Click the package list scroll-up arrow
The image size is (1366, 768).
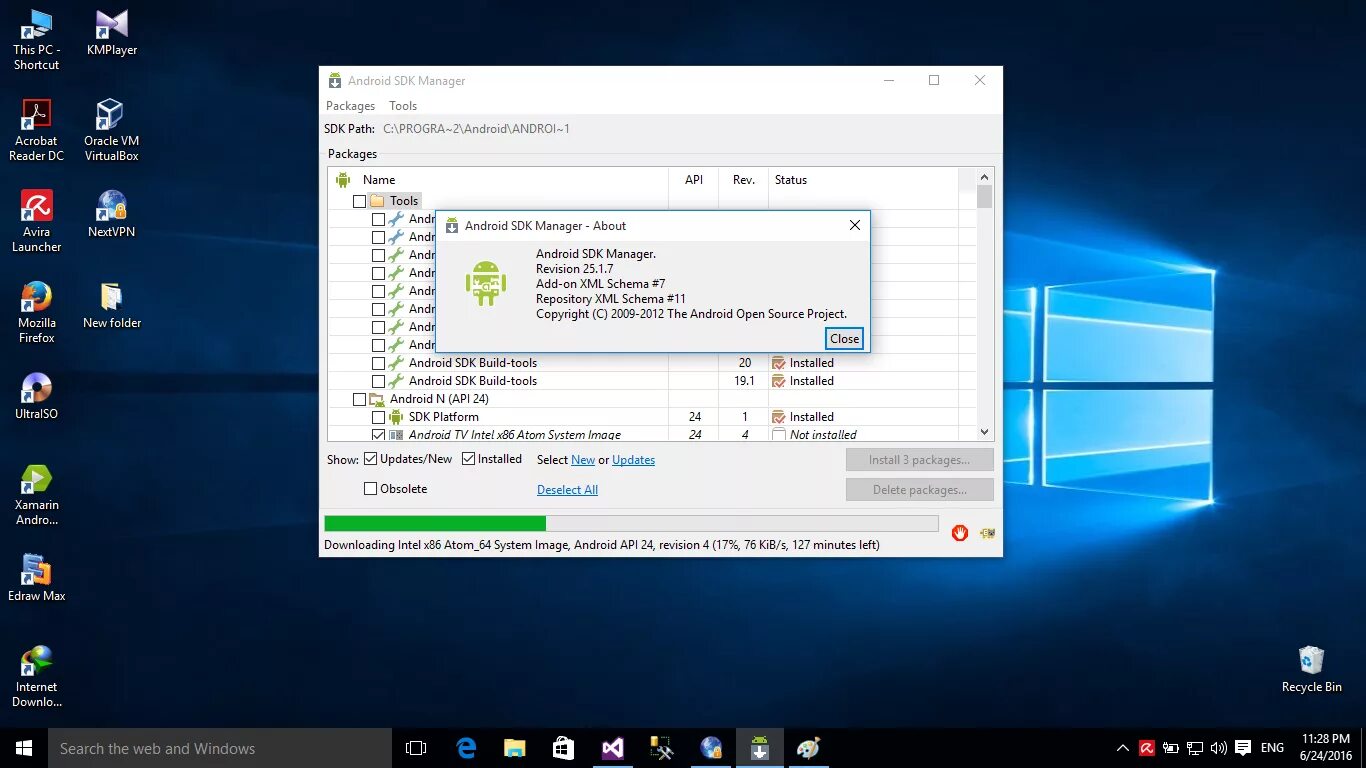[x=985, y=176]
